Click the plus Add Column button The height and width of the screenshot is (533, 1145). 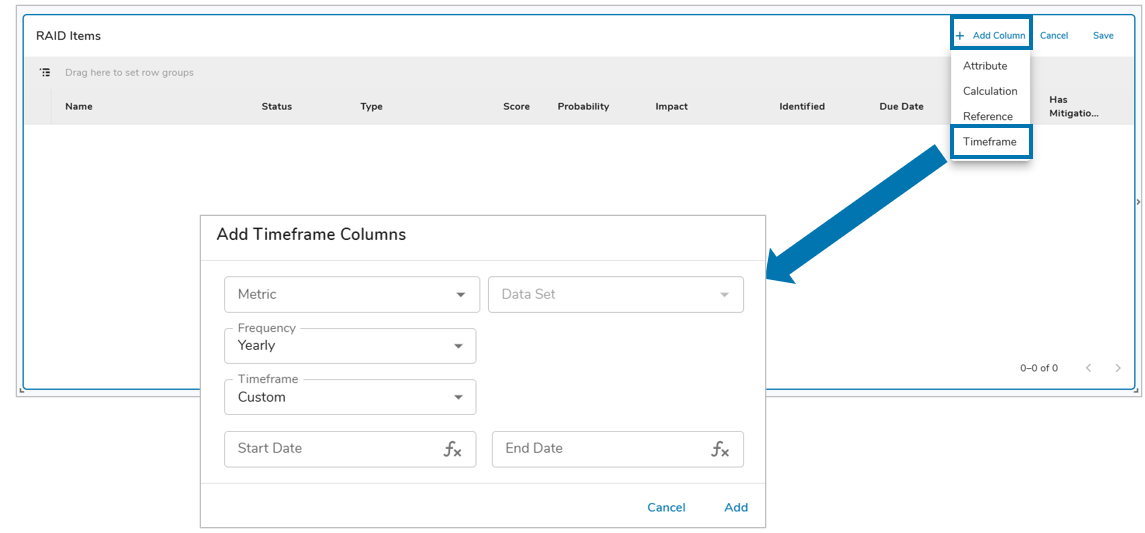click(990, 36)
